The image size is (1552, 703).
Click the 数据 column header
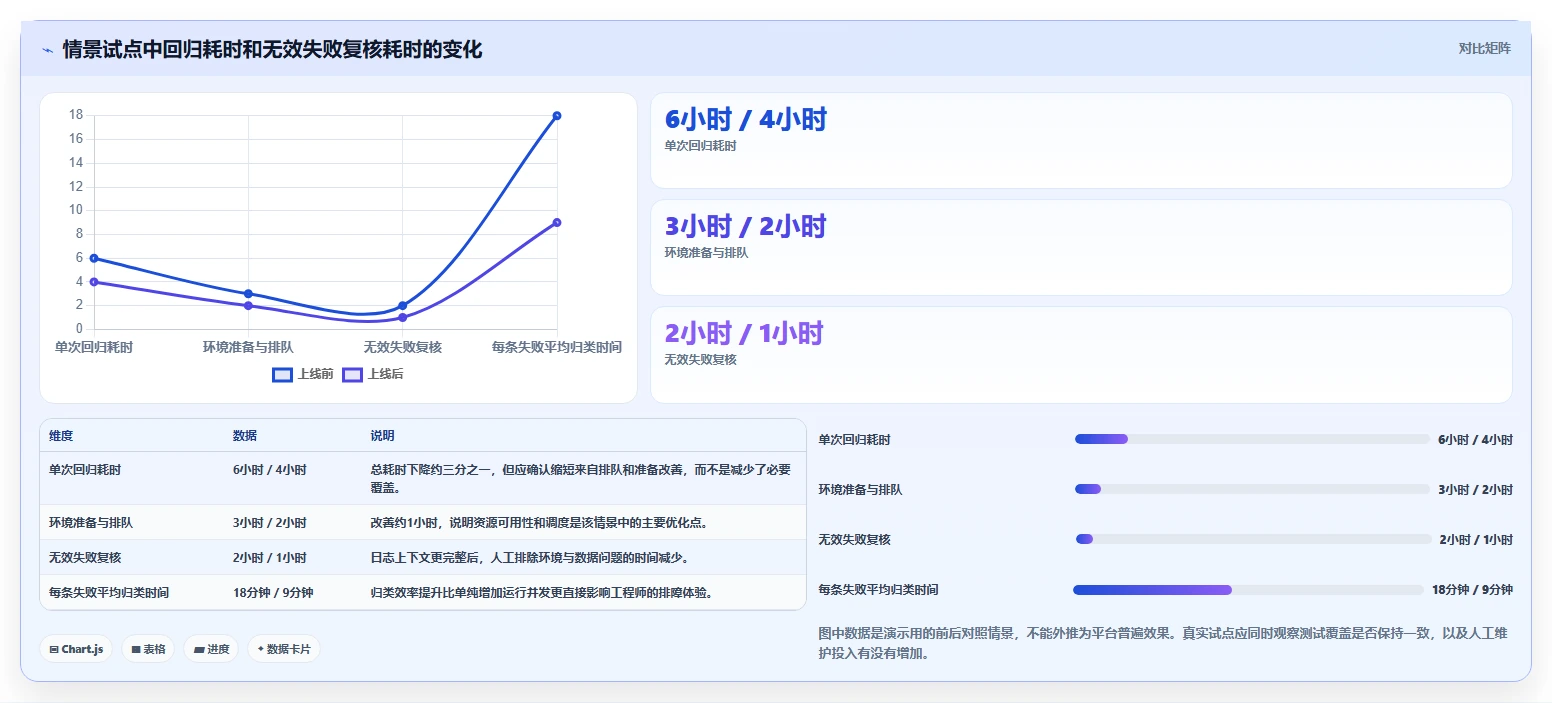pyautogui.click(x=245, y=436)
